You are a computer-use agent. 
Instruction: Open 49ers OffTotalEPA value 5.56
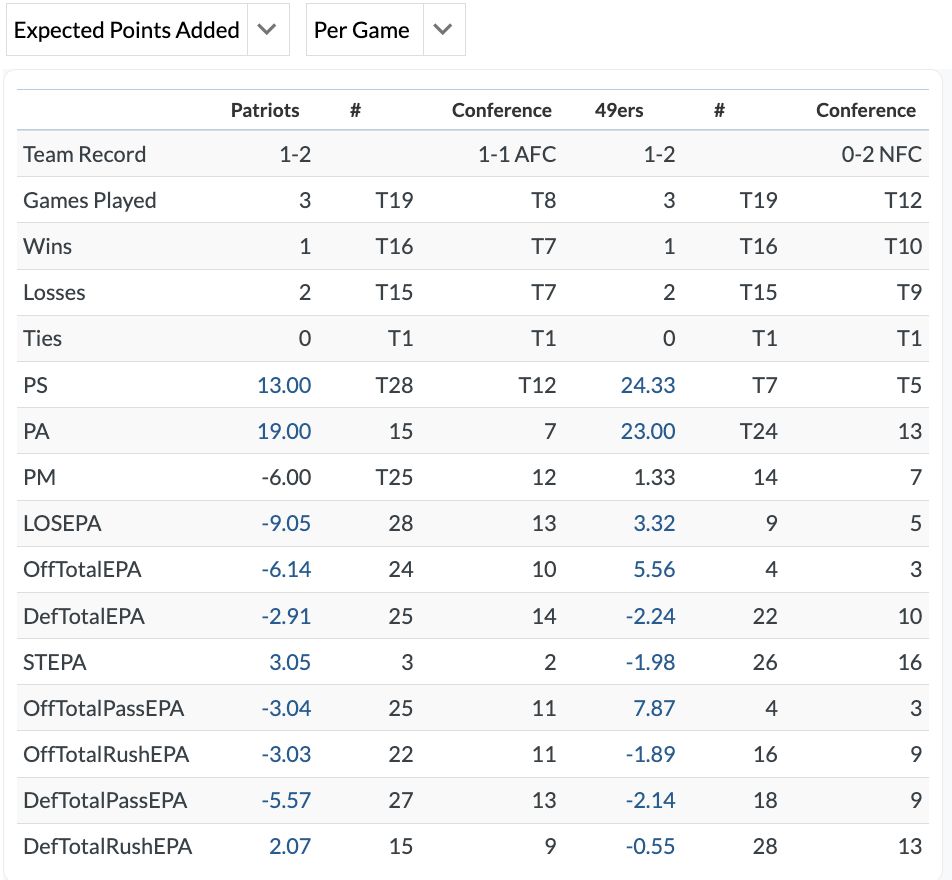(654, 569)
